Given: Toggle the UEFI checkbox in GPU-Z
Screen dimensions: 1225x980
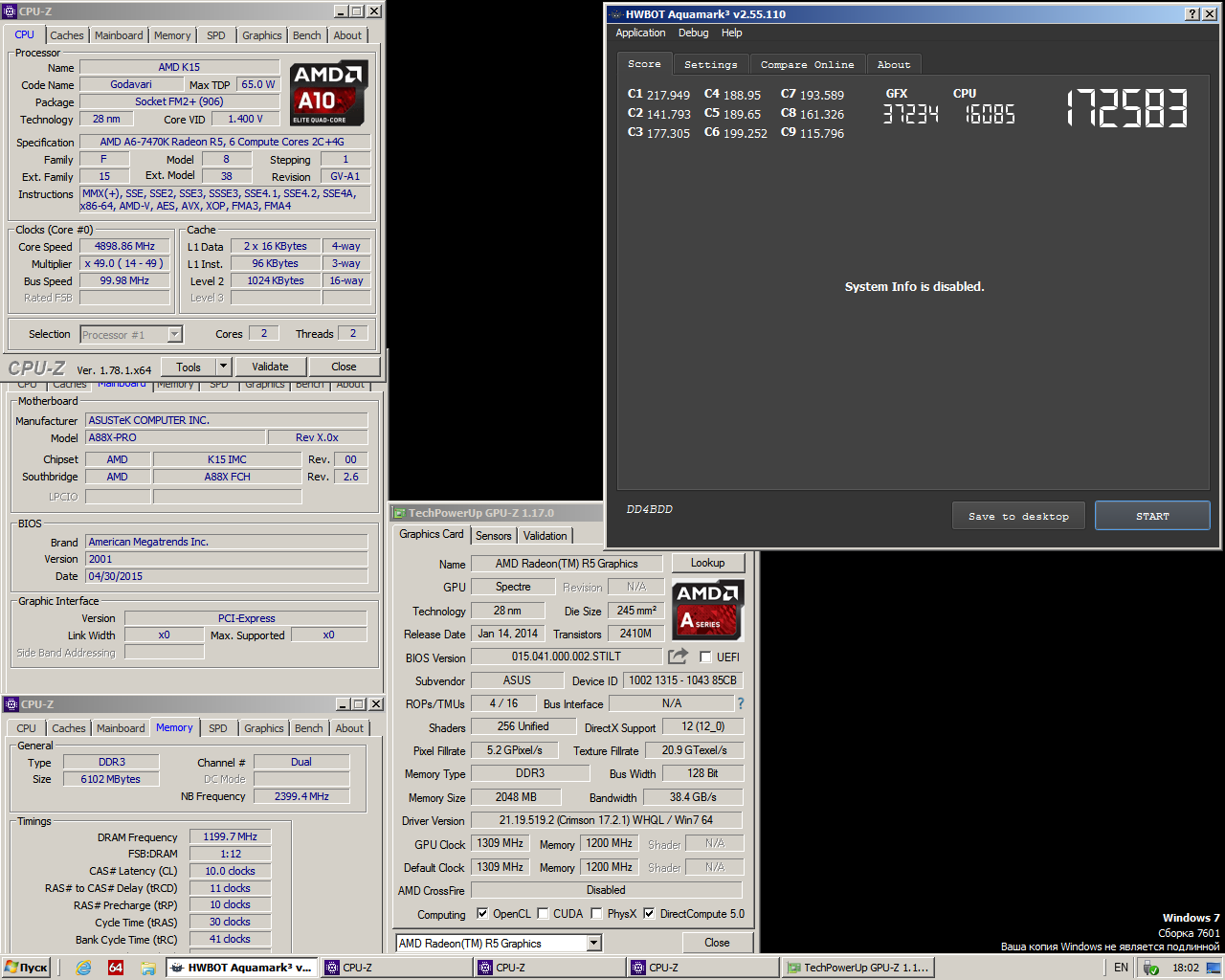Looking at the screenshot, I should tap(705, 657).
